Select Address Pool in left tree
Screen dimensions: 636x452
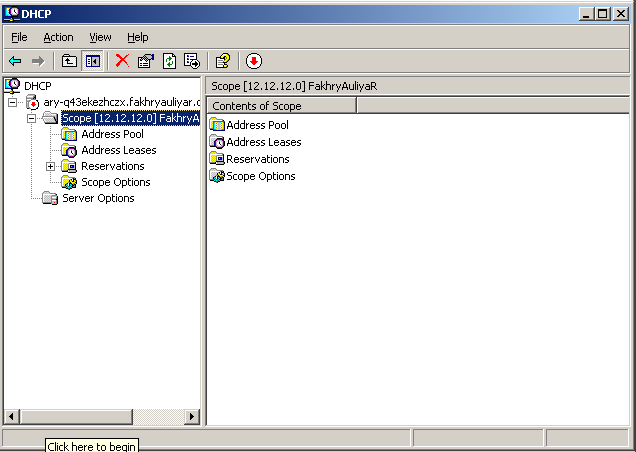click(112, 134)
